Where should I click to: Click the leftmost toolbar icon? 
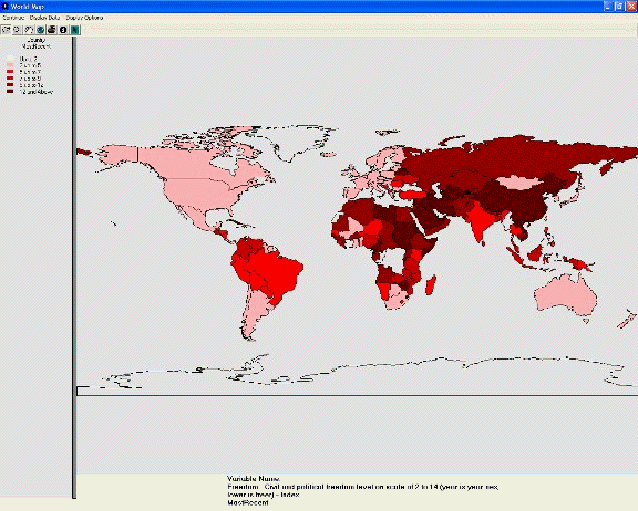pos(6,30)
